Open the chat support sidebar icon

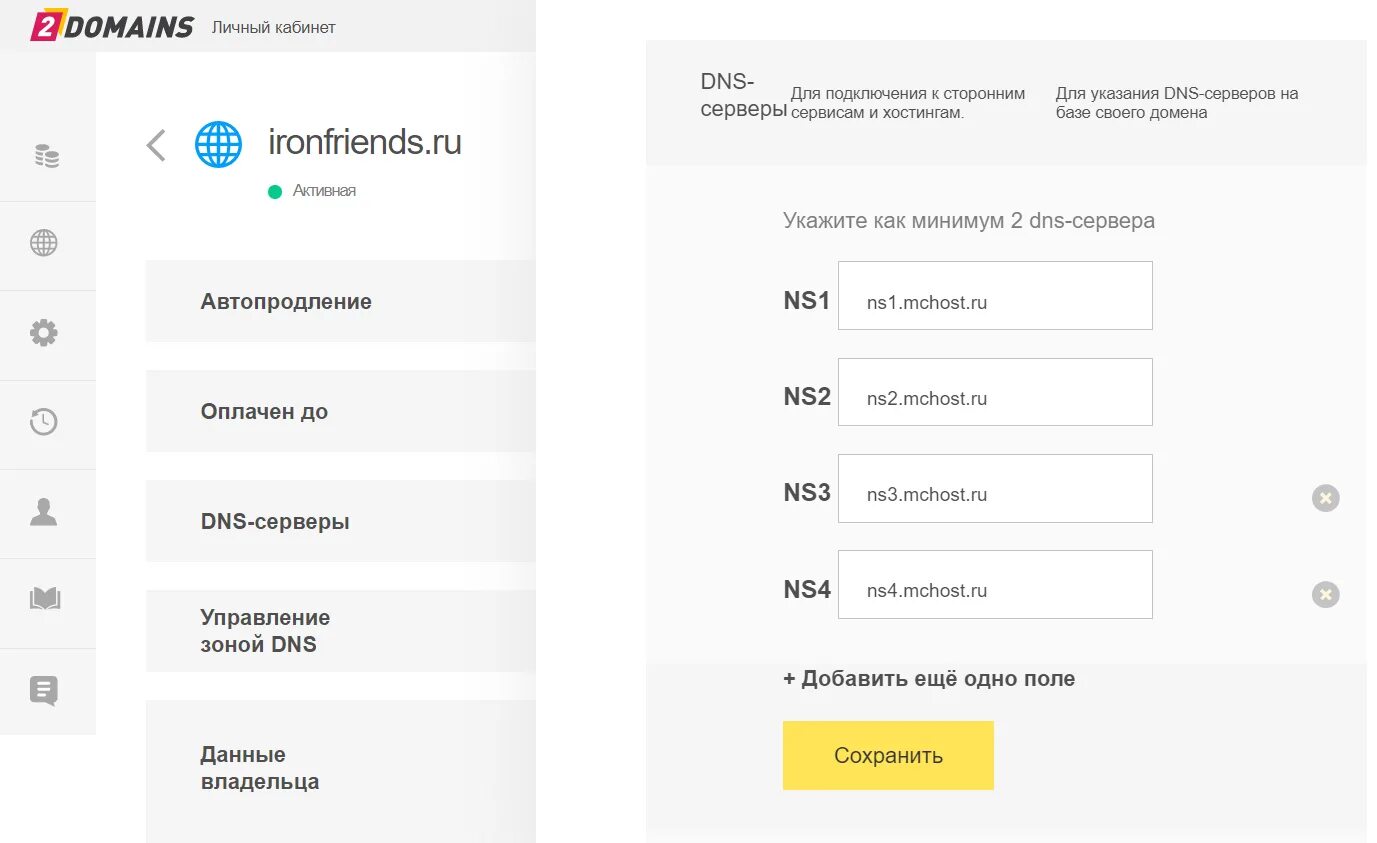[44, 690]
